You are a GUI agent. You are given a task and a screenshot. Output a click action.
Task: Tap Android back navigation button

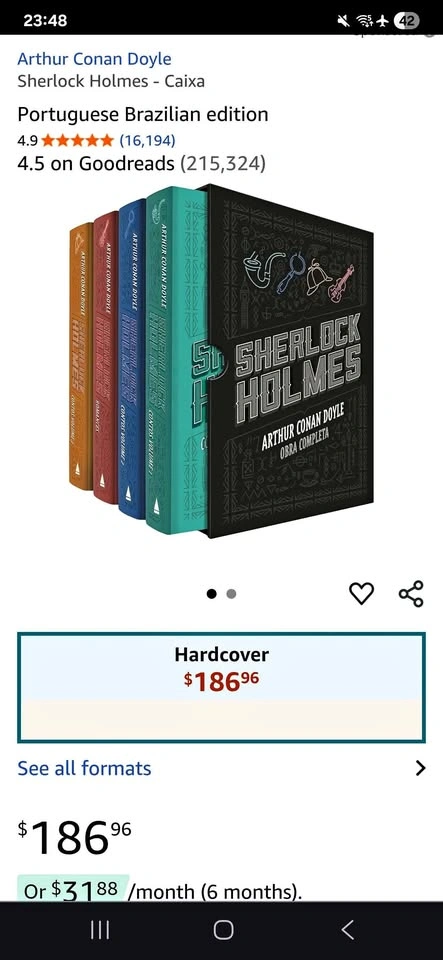point(347,930)
